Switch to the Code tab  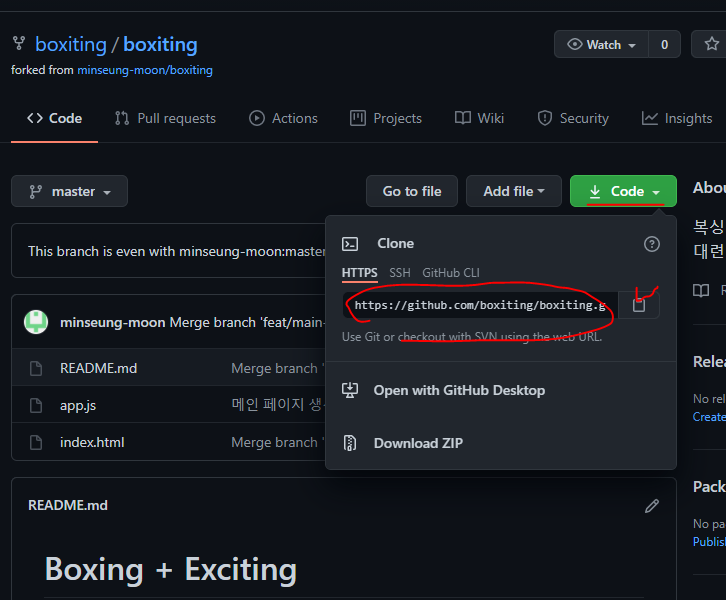click(55, 119)
